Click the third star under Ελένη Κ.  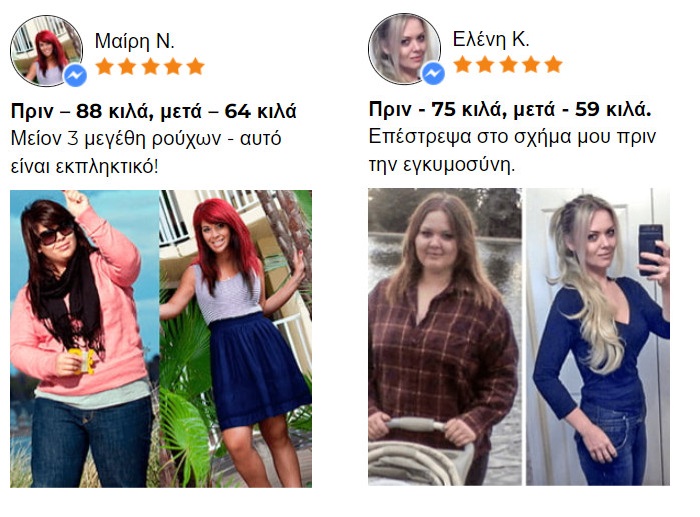pyautogui.click(x=508, y=64)
